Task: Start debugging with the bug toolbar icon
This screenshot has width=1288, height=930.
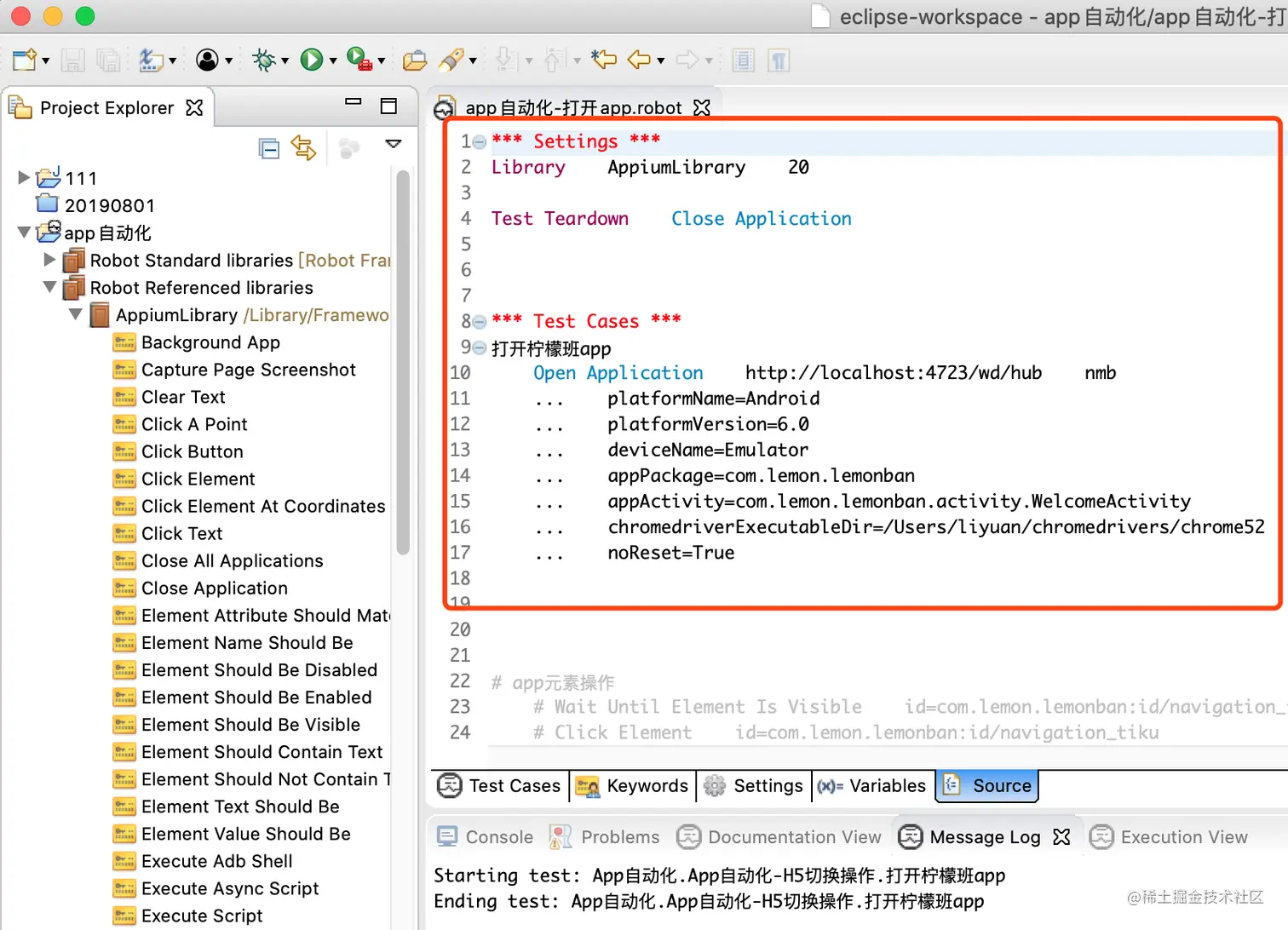Action: pos(265,60)
